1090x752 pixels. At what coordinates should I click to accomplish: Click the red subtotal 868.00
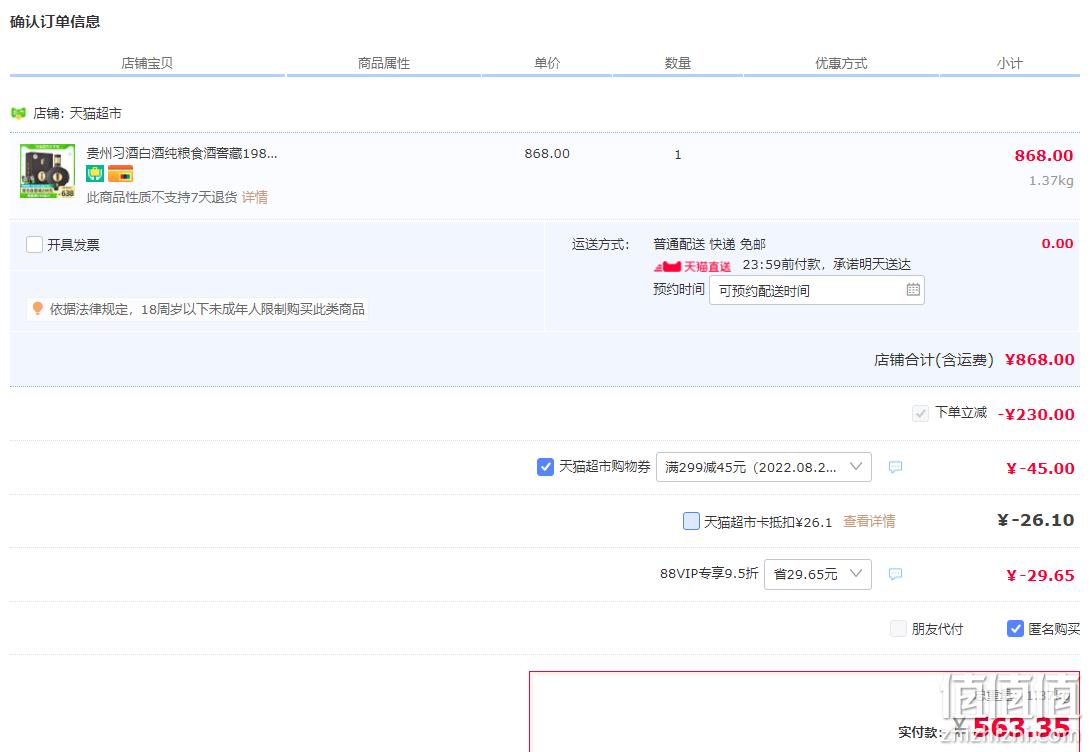tap(1044, 155)
